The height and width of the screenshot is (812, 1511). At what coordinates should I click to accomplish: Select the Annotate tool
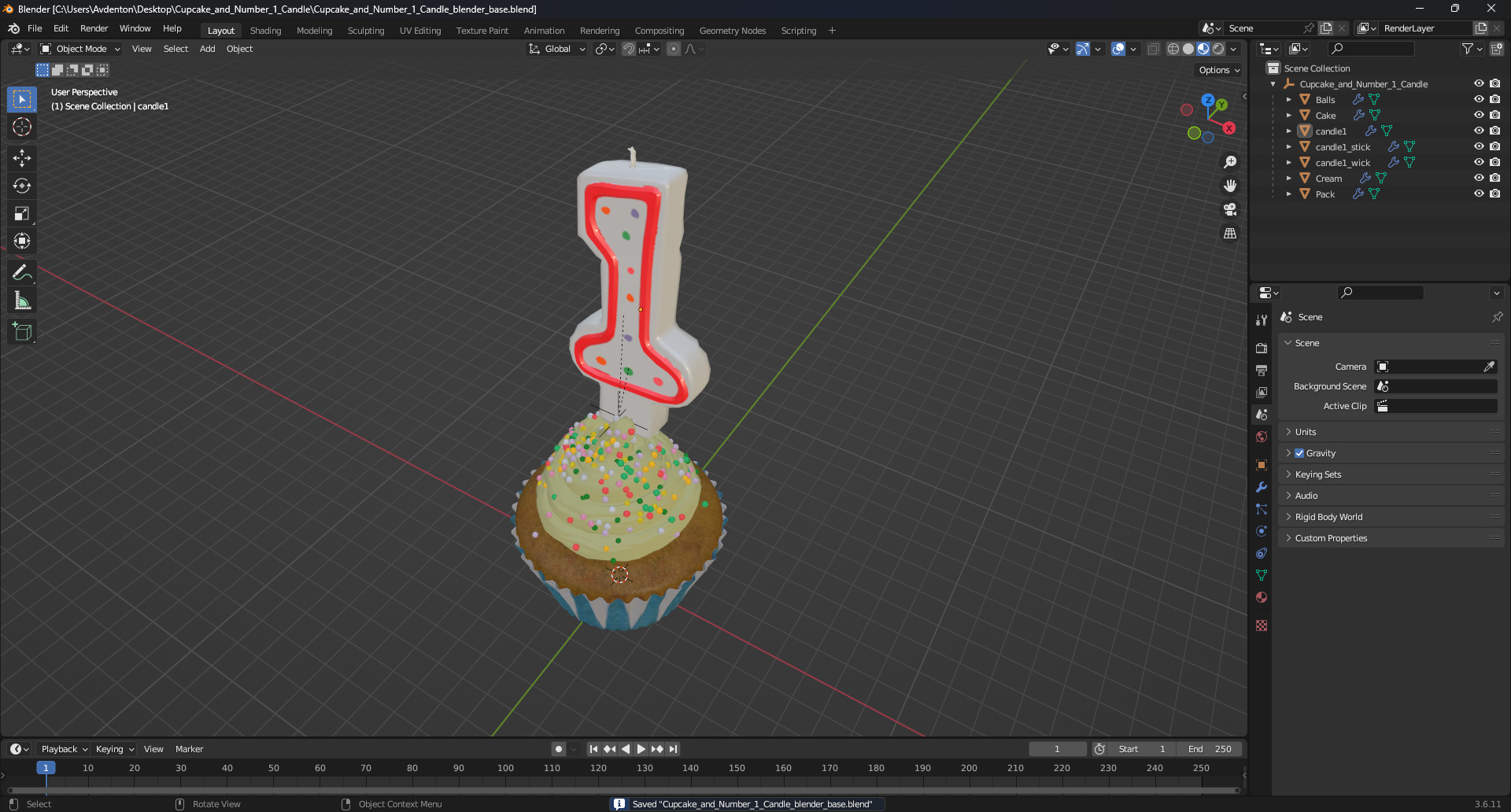22,273
